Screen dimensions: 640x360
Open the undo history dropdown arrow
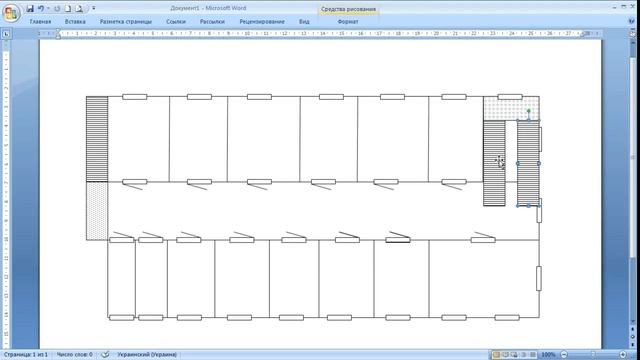click(48, 8)
